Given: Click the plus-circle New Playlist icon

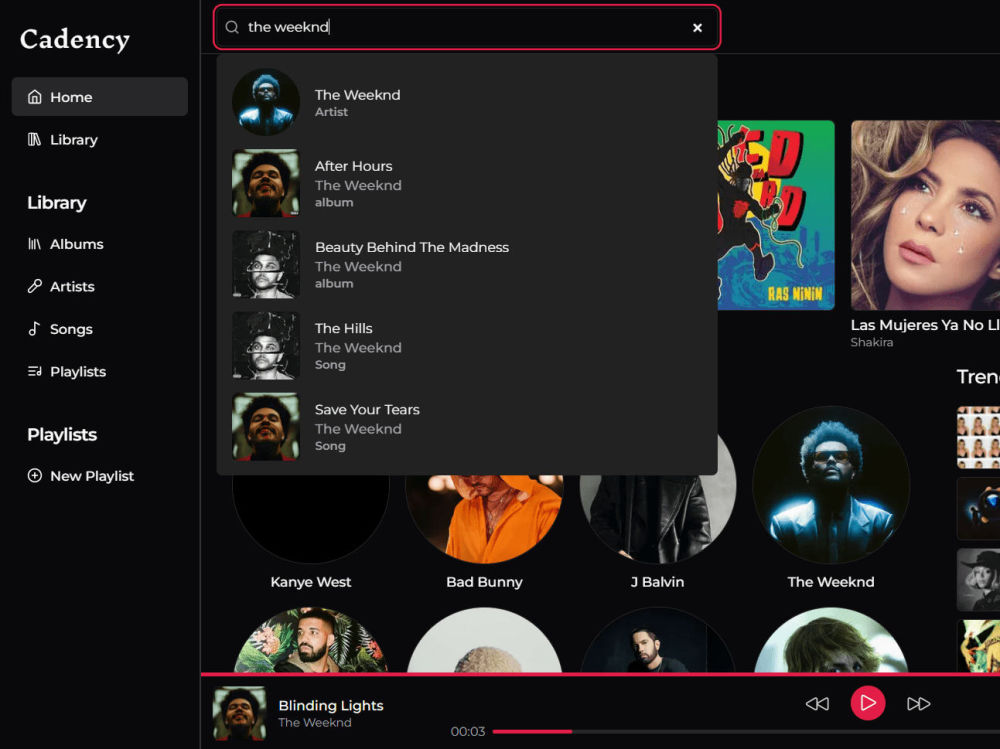Looking at the screenshot, I should coord(34,476).
